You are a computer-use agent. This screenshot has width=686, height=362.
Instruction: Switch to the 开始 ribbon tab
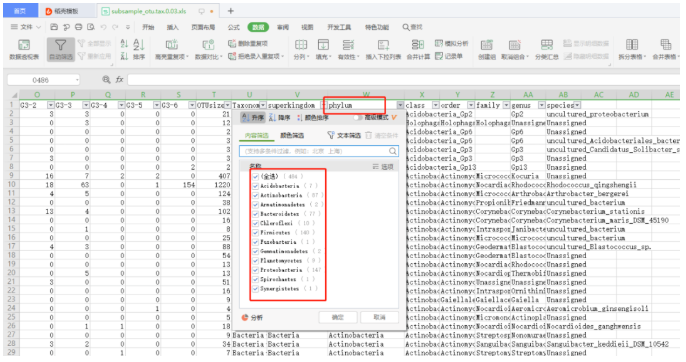click(x=148, y=27)
